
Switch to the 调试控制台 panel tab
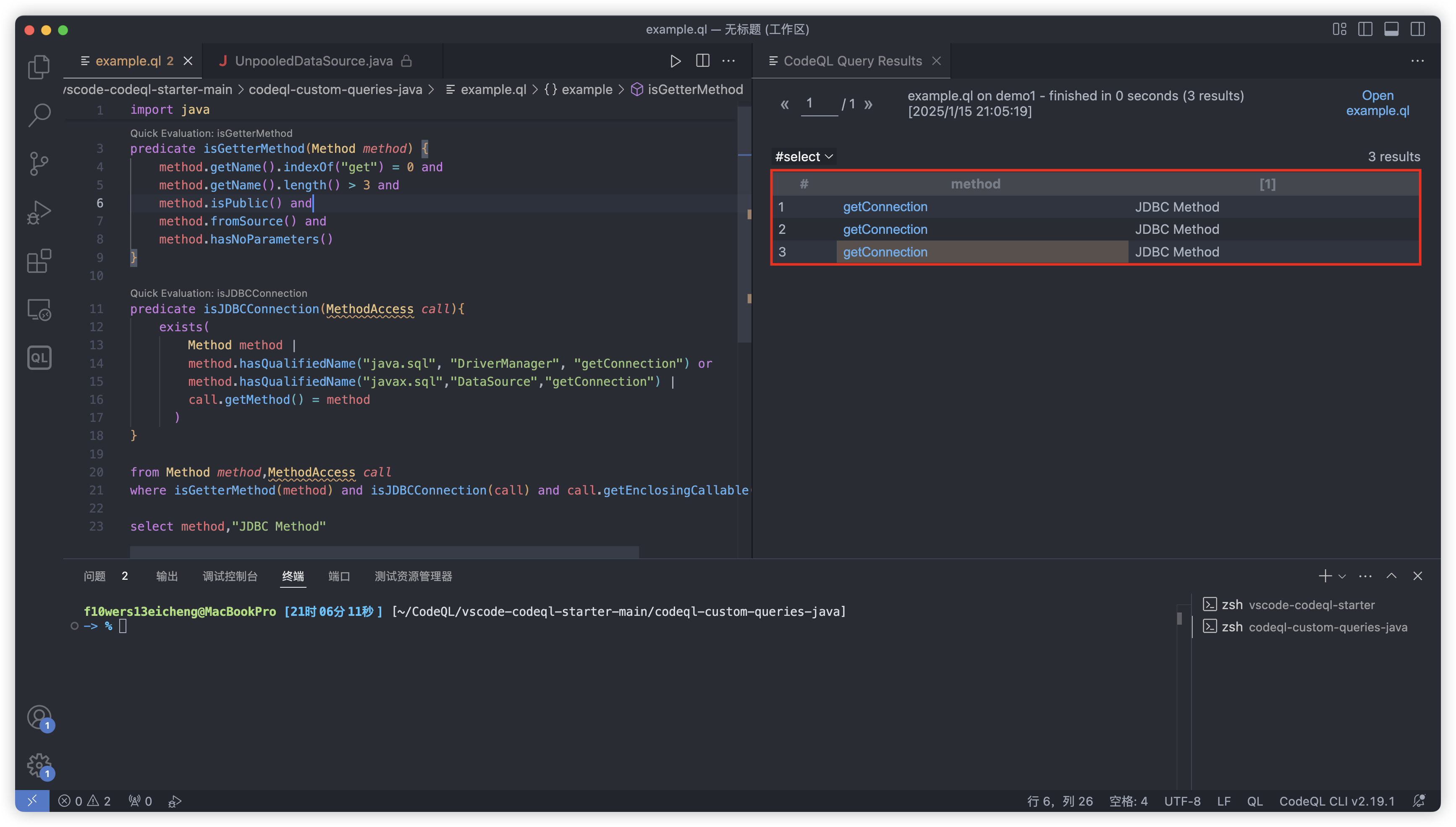(x=230, y=576)
